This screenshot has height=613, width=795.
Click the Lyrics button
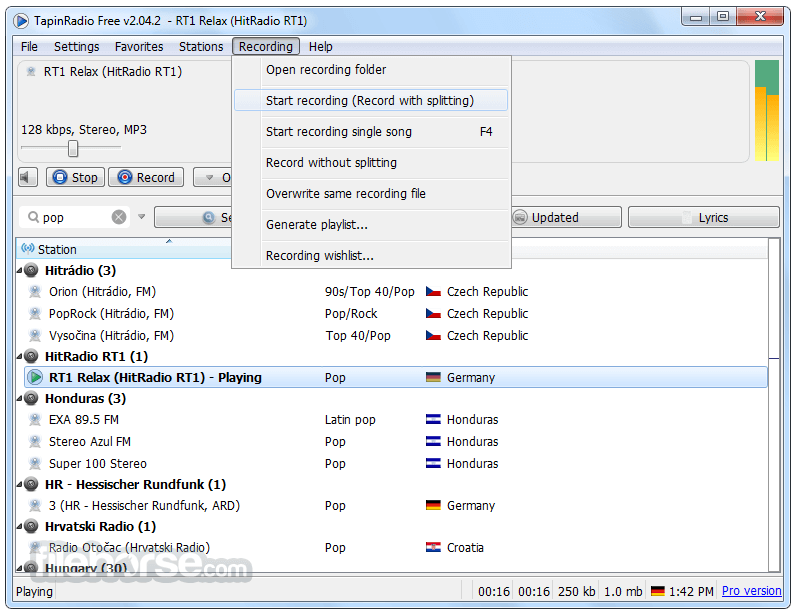[704, 218]
